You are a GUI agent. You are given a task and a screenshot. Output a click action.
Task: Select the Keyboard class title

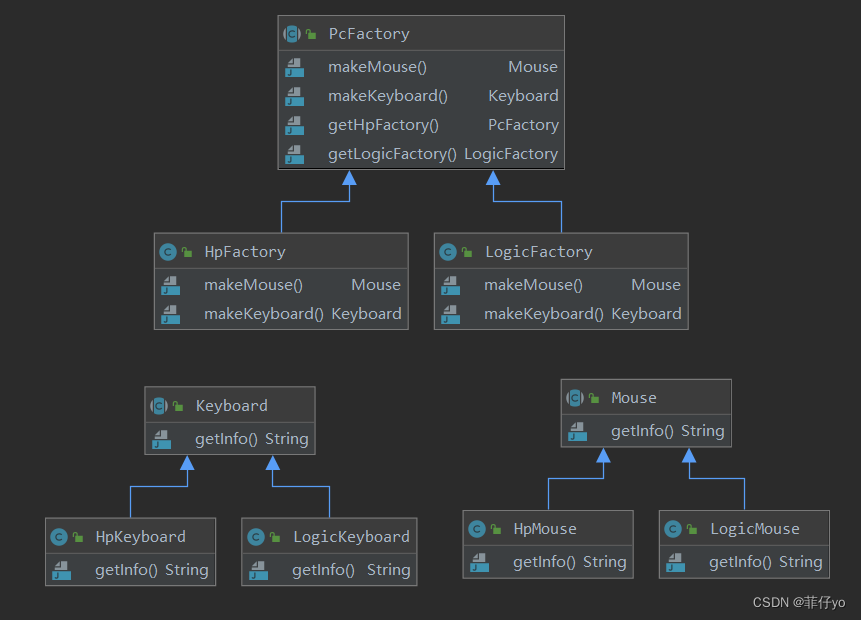pyautogui.click(x=232, y=406)
